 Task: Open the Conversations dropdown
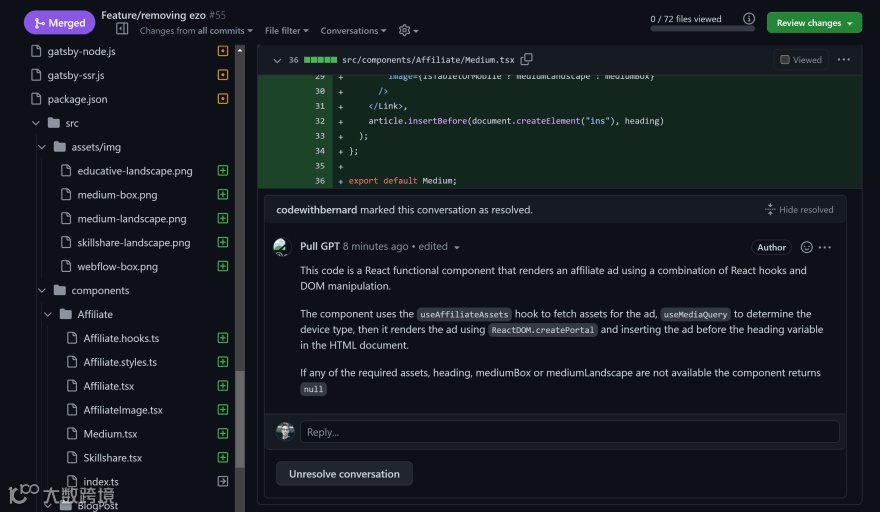pos(355,31)
